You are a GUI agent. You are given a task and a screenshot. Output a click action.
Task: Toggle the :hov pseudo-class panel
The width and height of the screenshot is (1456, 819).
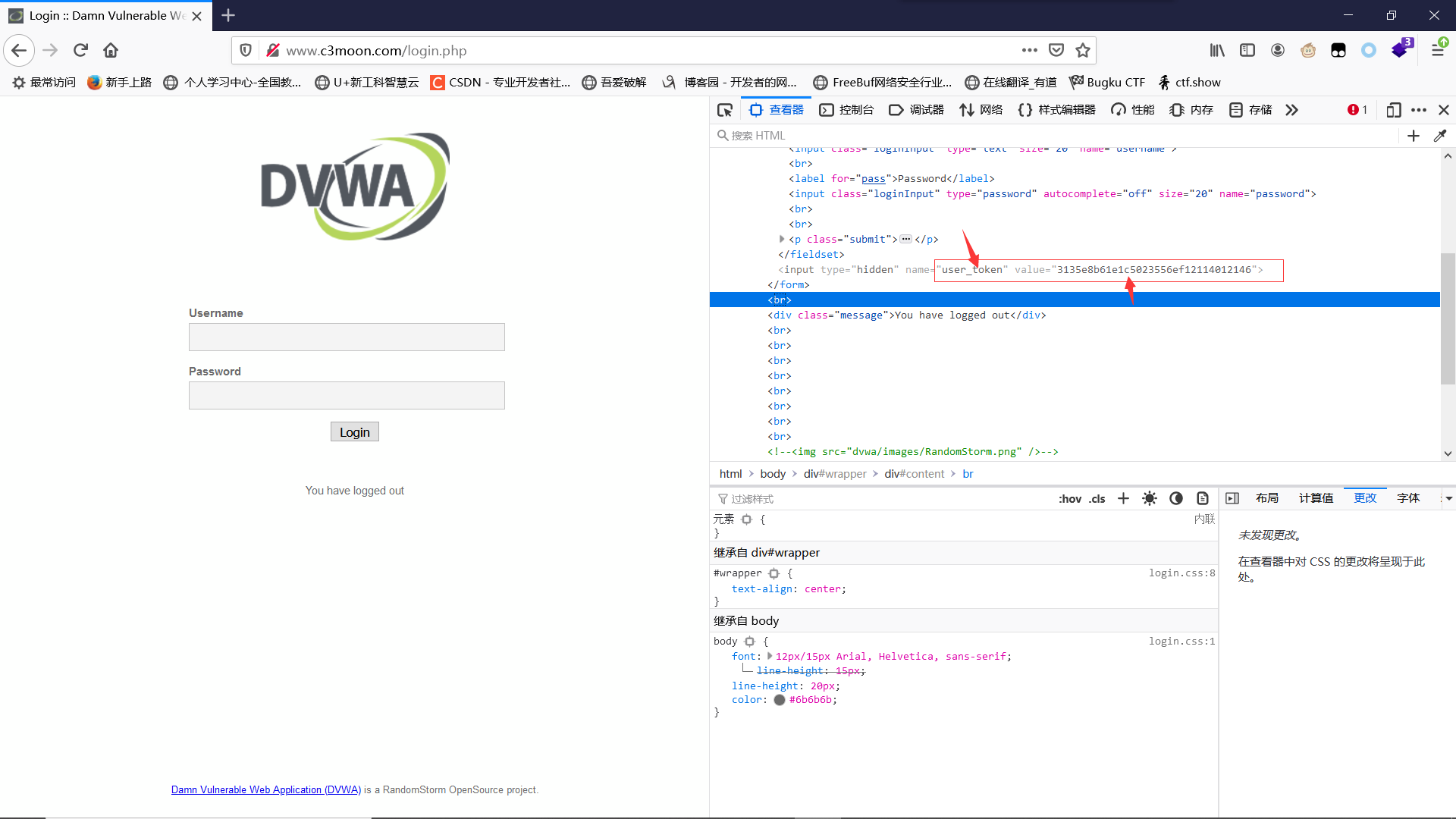(1070, 499)
